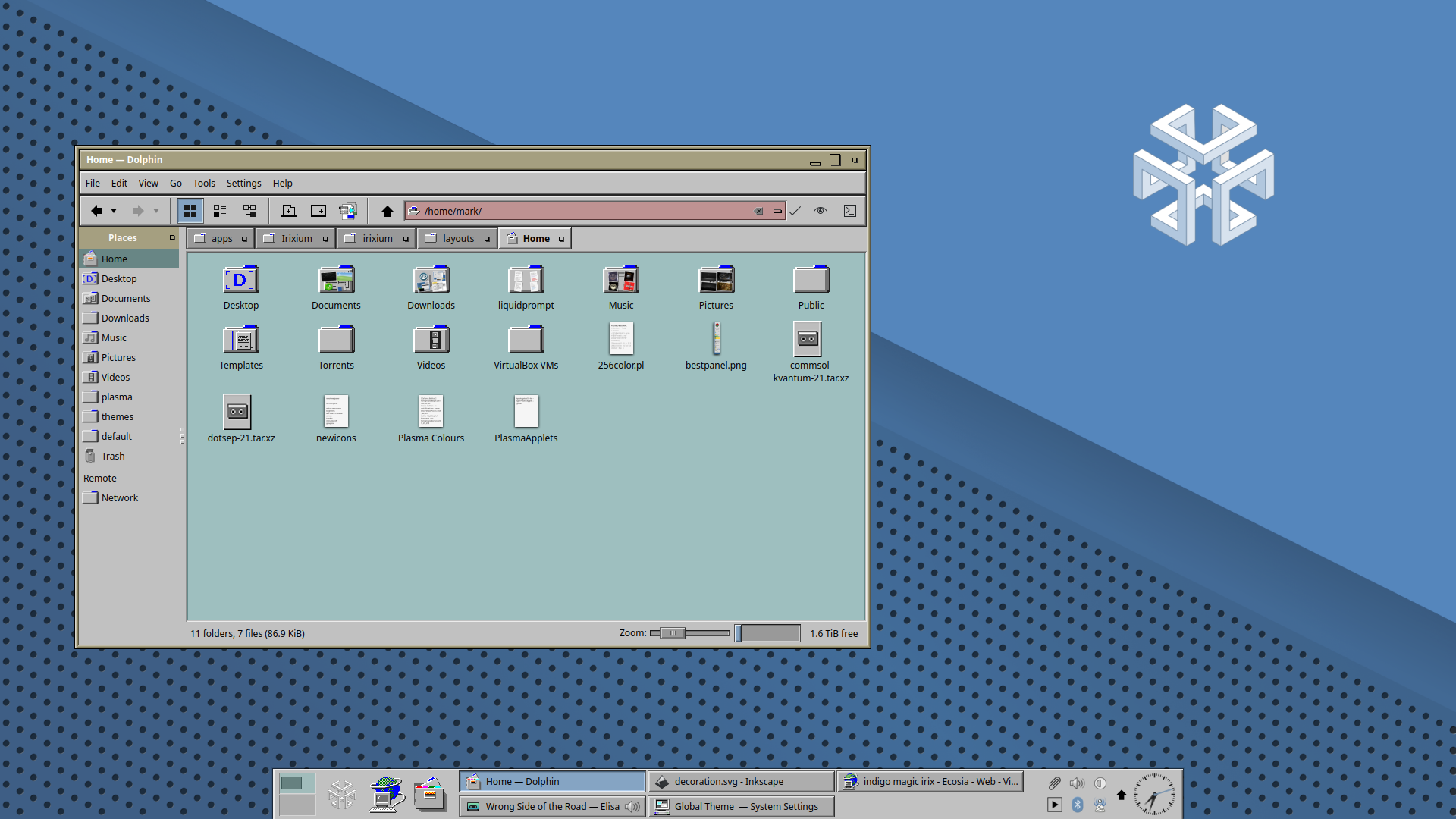Select the layouts tab in toolbar
This screenshot has width=1456, height=819.
click(457, 238)
